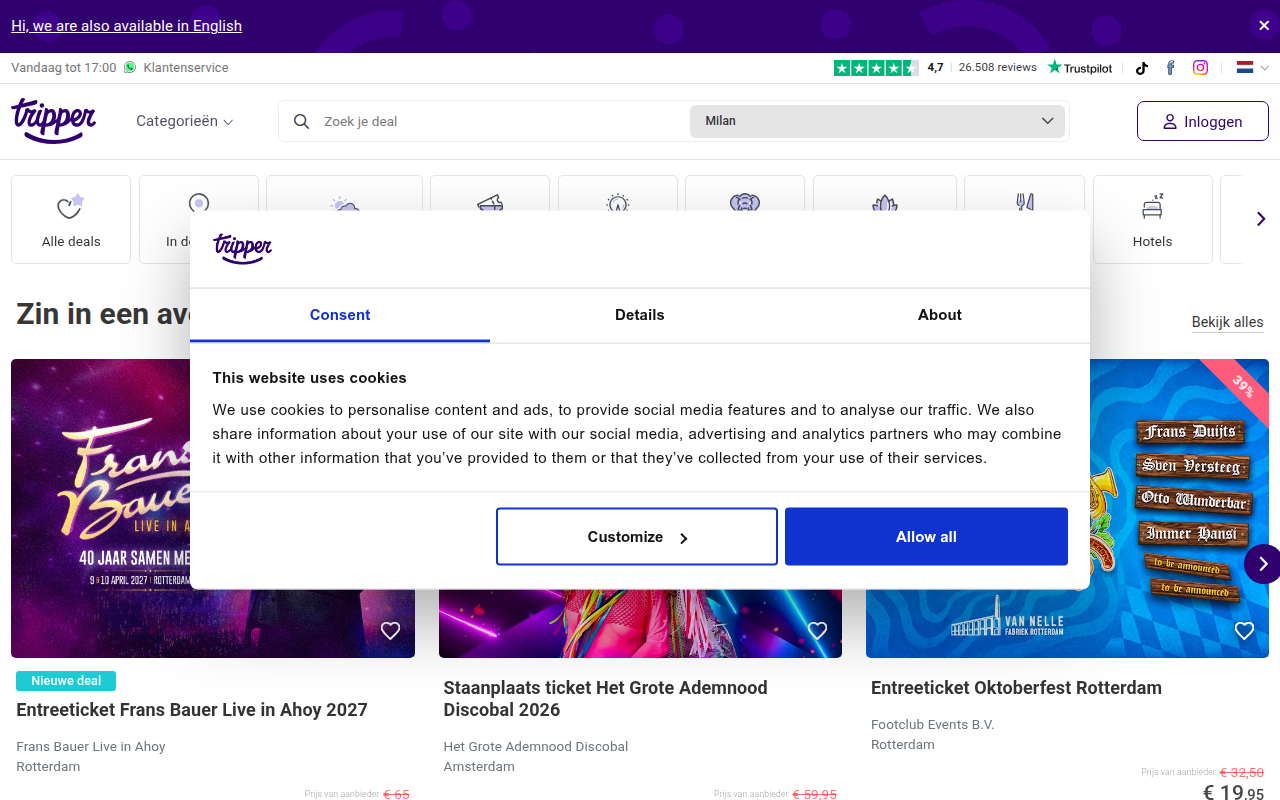Open Staanplaats ticket Het Grote Ademnood Discobal title
1280x800 pixels.
coord(605,699)
